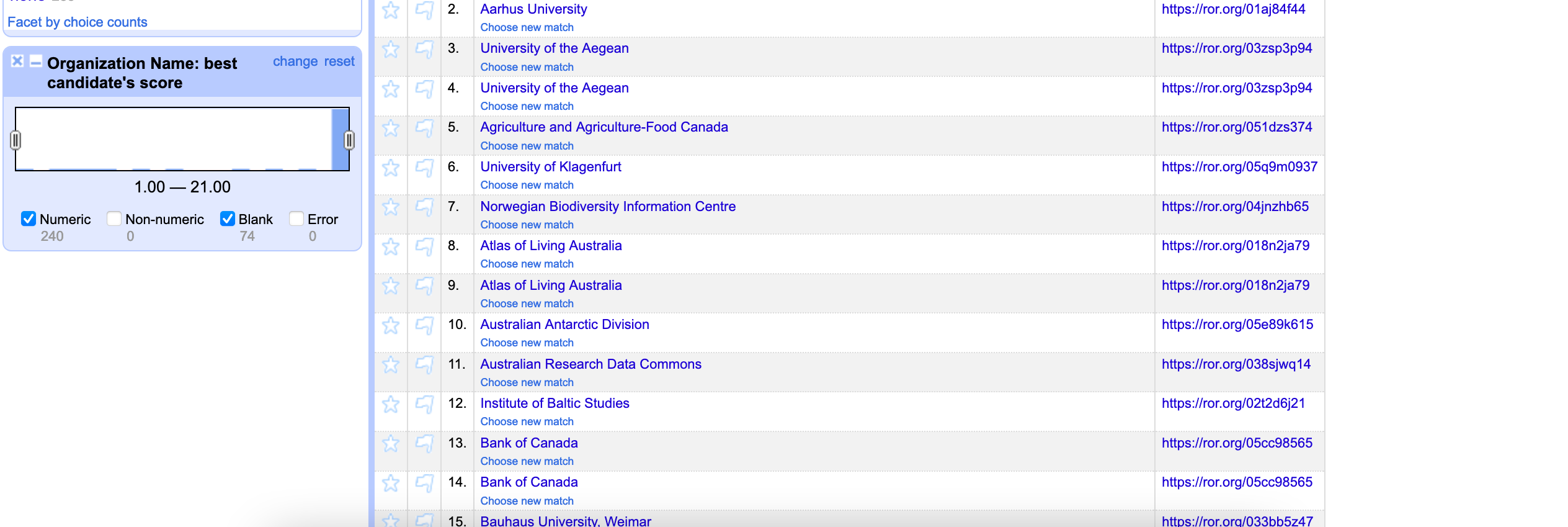Click the change link in facet header
This screenshot has height=527, width=1568.
coord(295,61)
